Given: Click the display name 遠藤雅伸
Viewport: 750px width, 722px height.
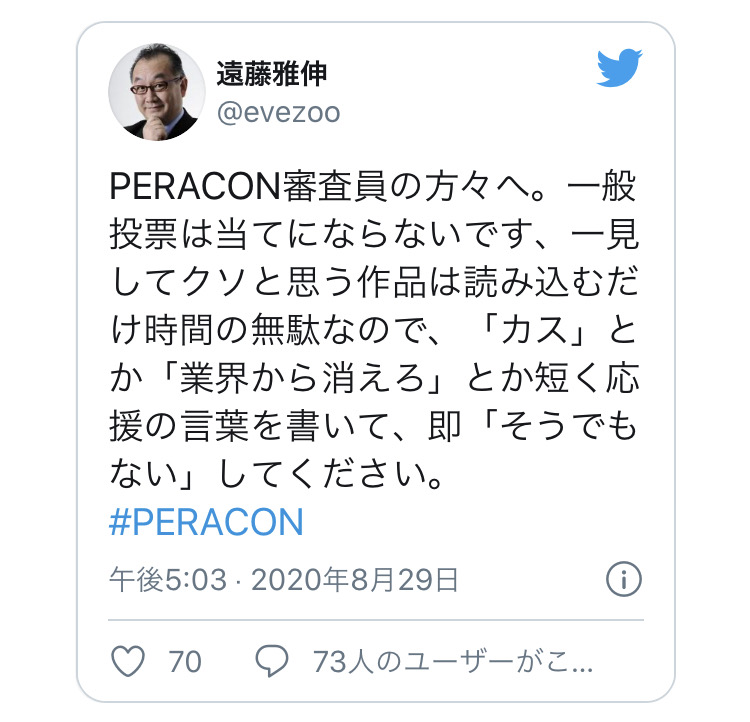Looking at the screenshot, I should click(x=272, y=74).
